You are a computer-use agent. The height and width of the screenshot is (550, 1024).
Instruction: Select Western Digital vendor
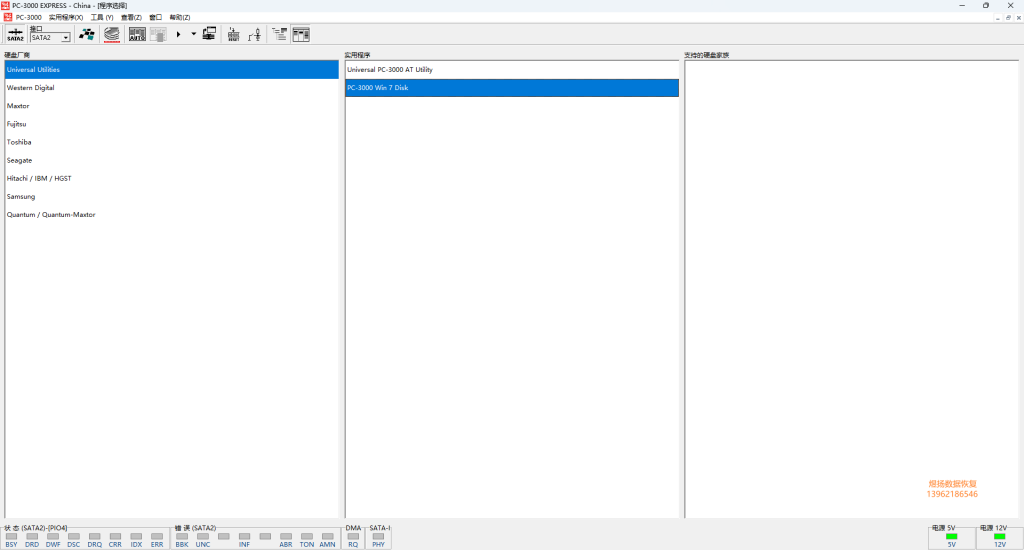click(172, 88)
